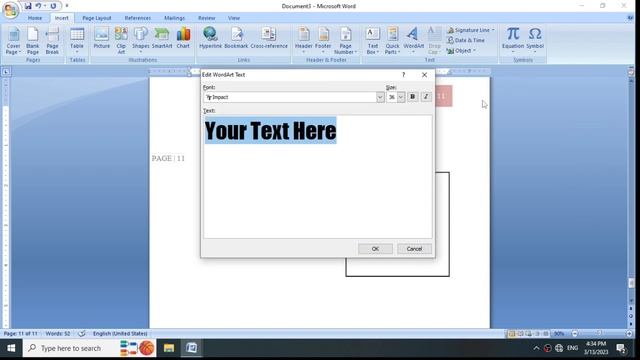The image size is (640, 360).
Task: Open help in WordArt dialog
Action: pos(404,75)
